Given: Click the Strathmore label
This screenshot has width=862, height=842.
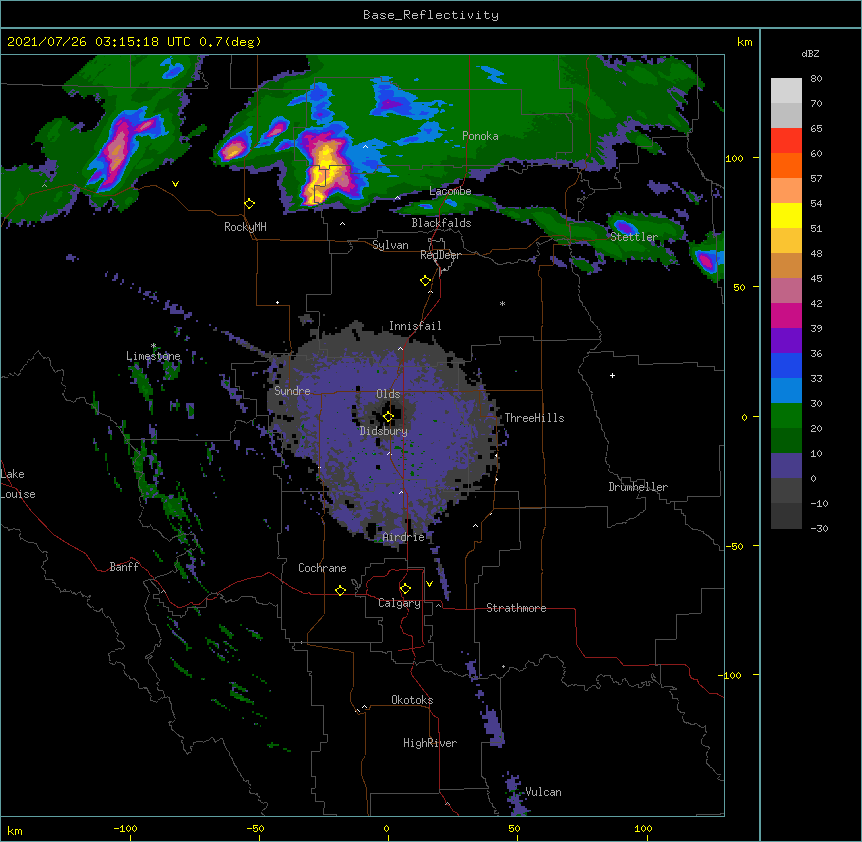Looking at the screenshot, I should pos(516,608).
